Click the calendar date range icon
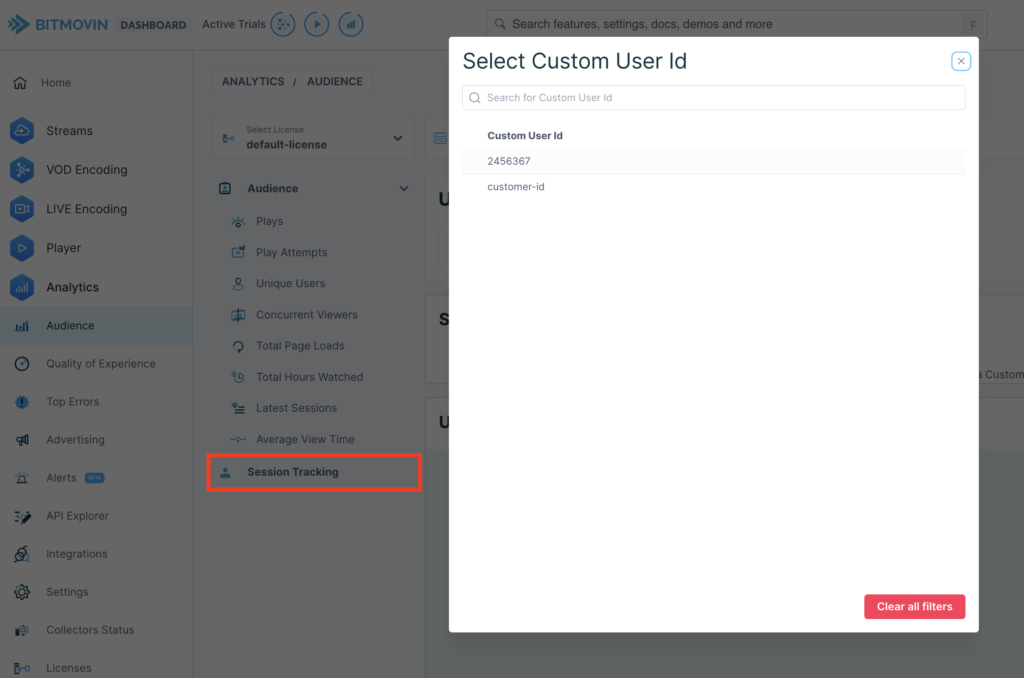This screenshot has height=678, width=1024. pos(440,138)
